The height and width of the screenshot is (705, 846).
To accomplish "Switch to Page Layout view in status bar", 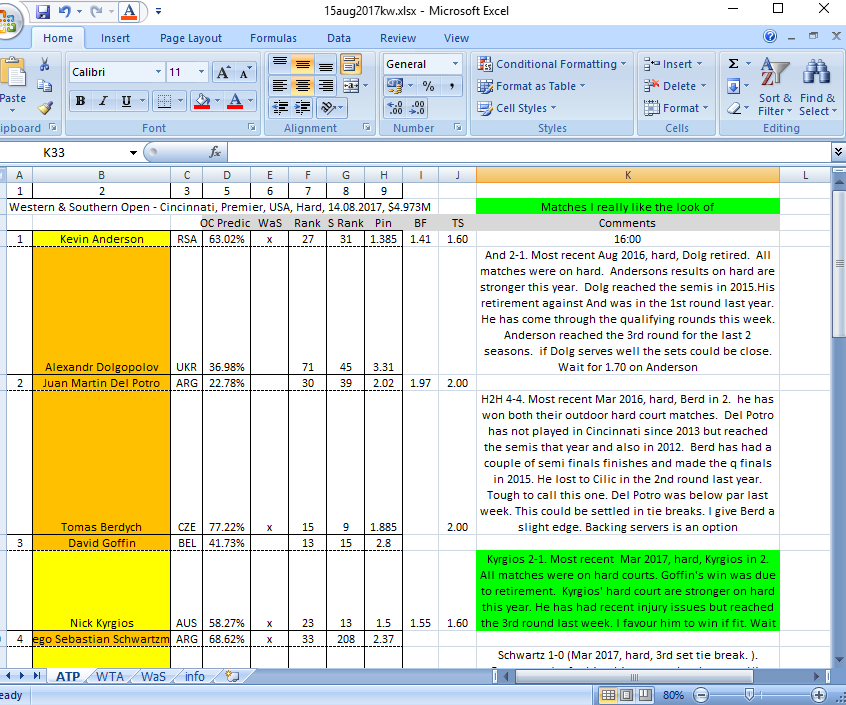I will 626,695.
